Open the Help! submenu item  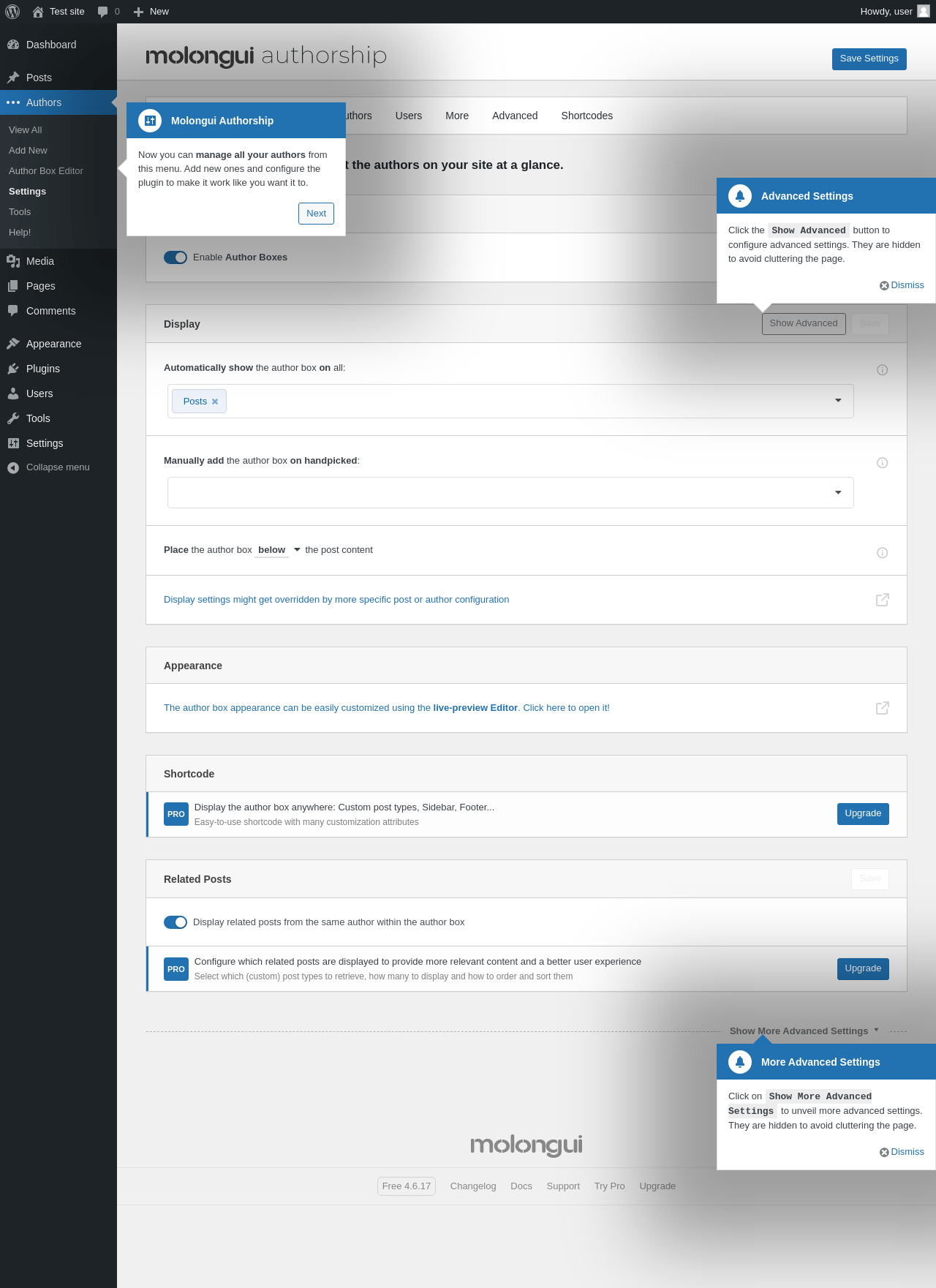(x=20, y=233)
